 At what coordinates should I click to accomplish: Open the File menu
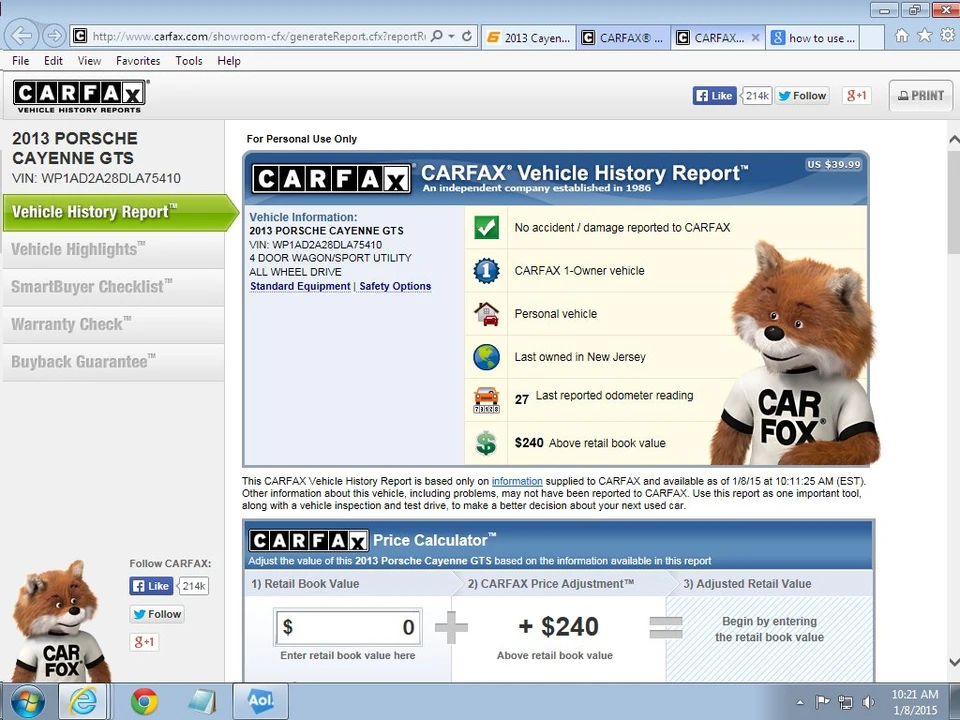click(20, 61)
